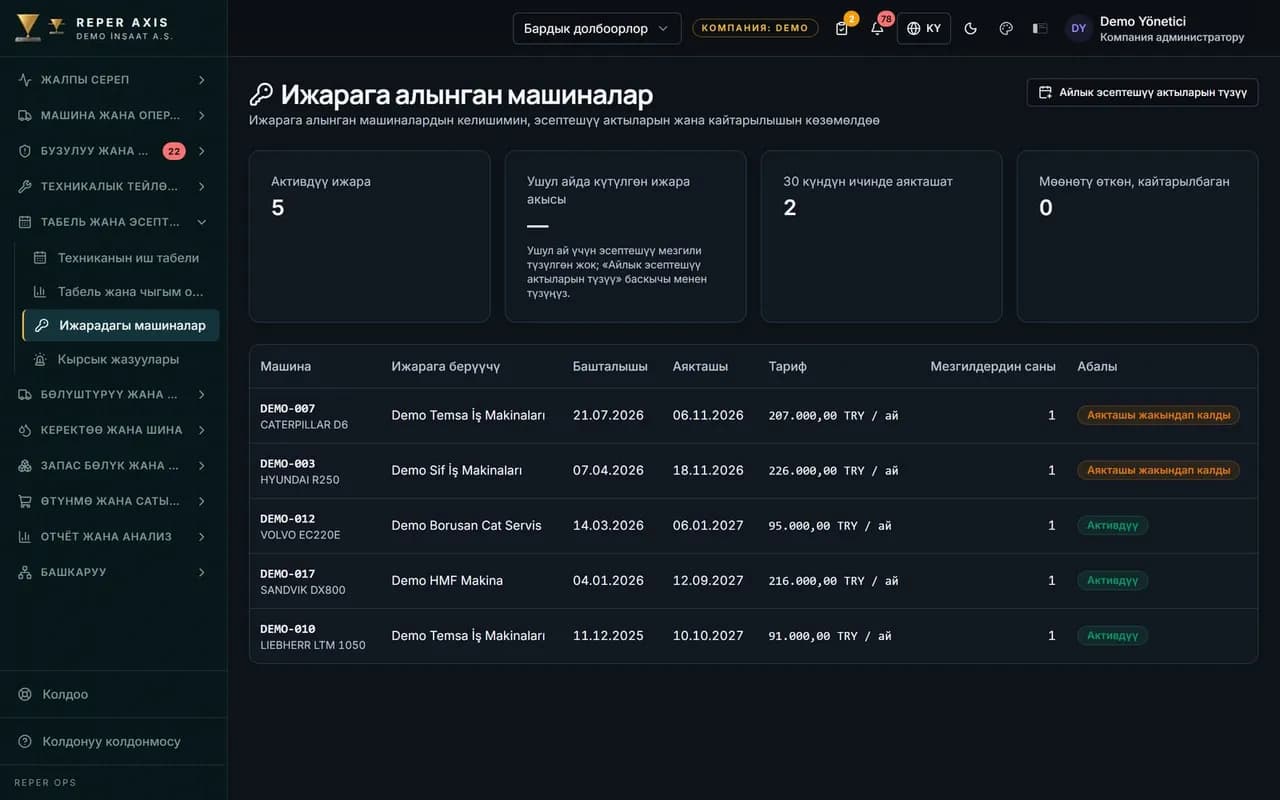The width and height of the screenshot is (1280, 800).
Task: Toggle the sidebar layout icon
Action: (x=1040, y=28)
